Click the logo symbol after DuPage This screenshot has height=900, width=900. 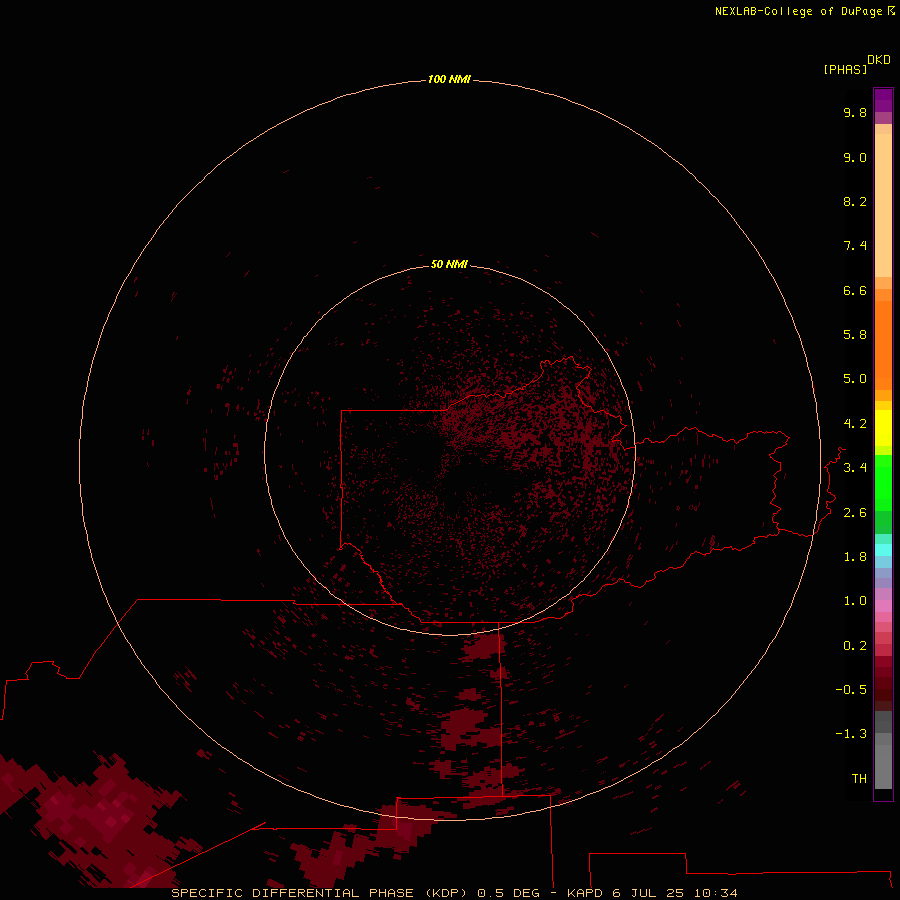pos(891,11)
